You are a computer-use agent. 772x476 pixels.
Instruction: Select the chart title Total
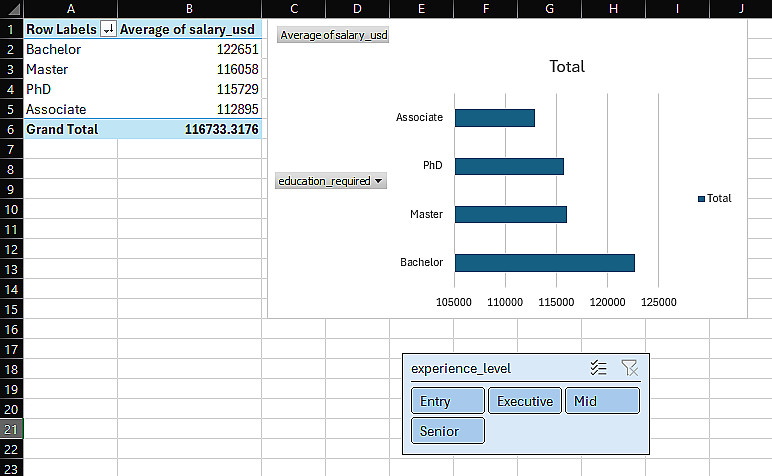coord(567,66)
